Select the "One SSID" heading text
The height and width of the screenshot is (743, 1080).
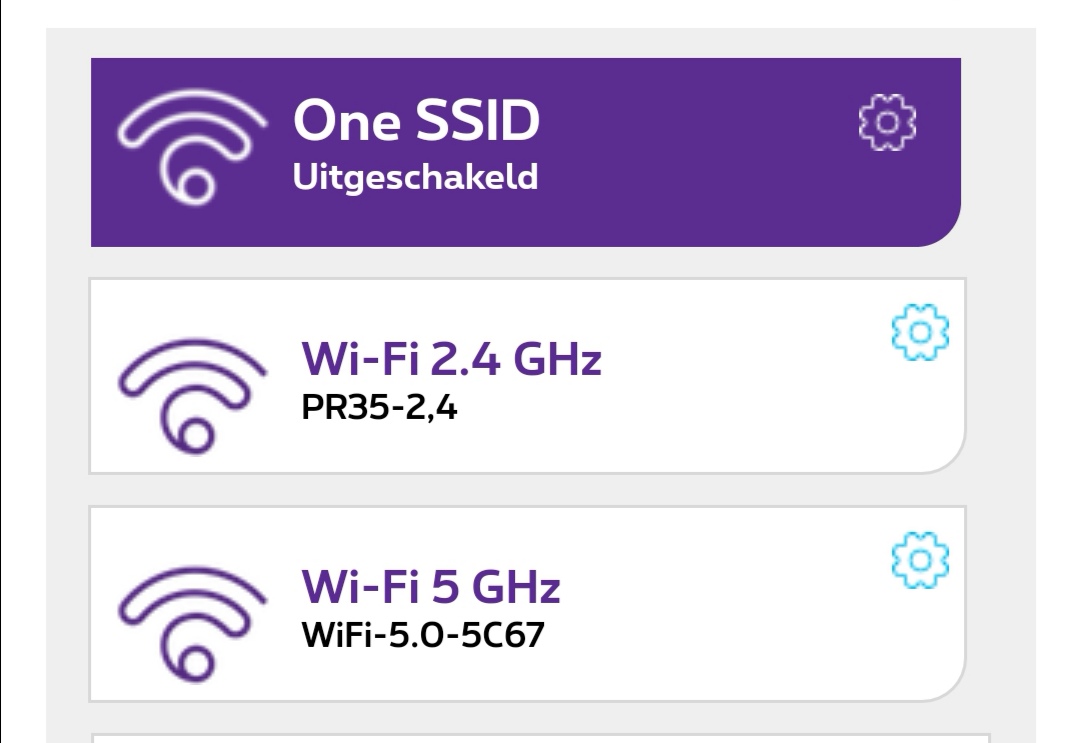click(415, 122)
